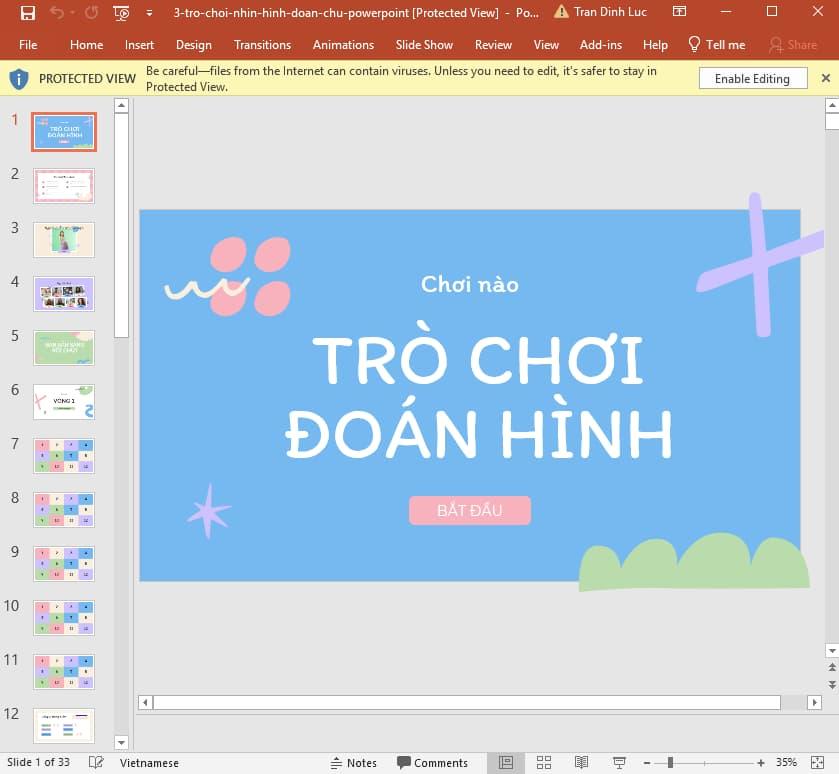Switch to Slide Sorter view in status bar

point(544,762)
